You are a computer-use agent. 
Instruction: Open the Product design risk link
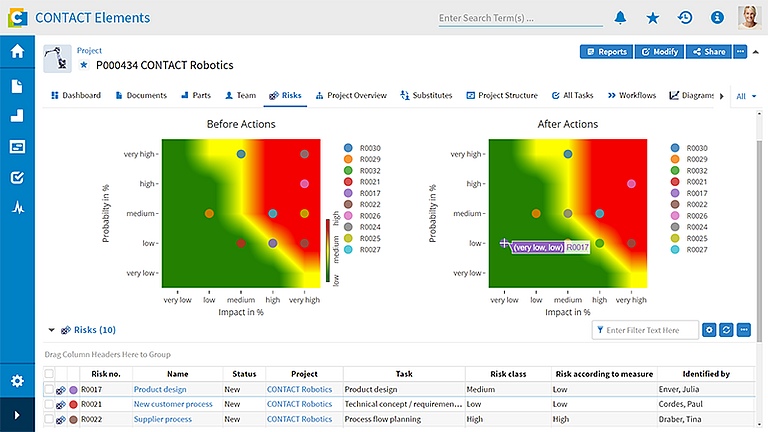pos(160,389)
